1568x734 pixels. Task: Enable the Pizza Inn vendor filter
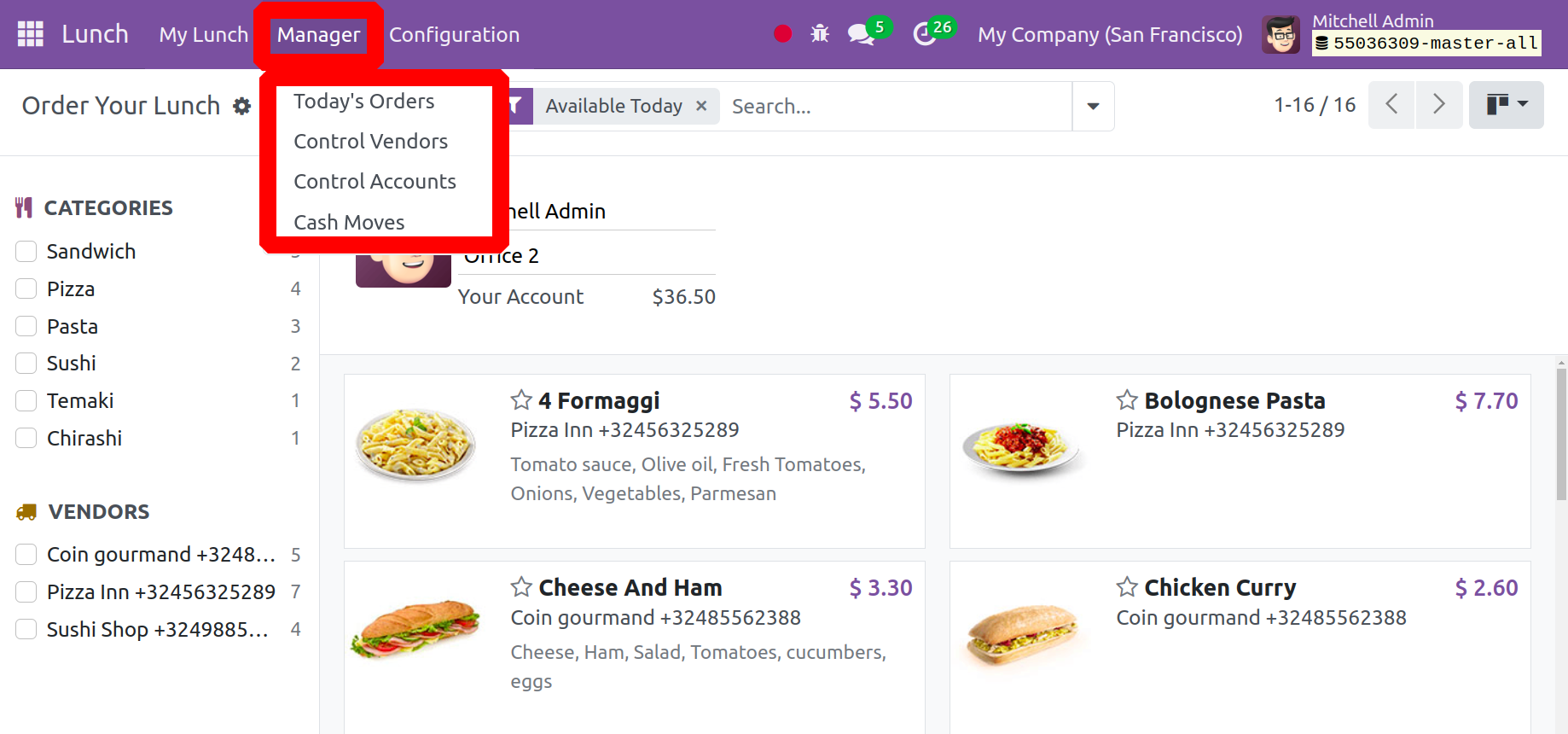coord(26,591)
